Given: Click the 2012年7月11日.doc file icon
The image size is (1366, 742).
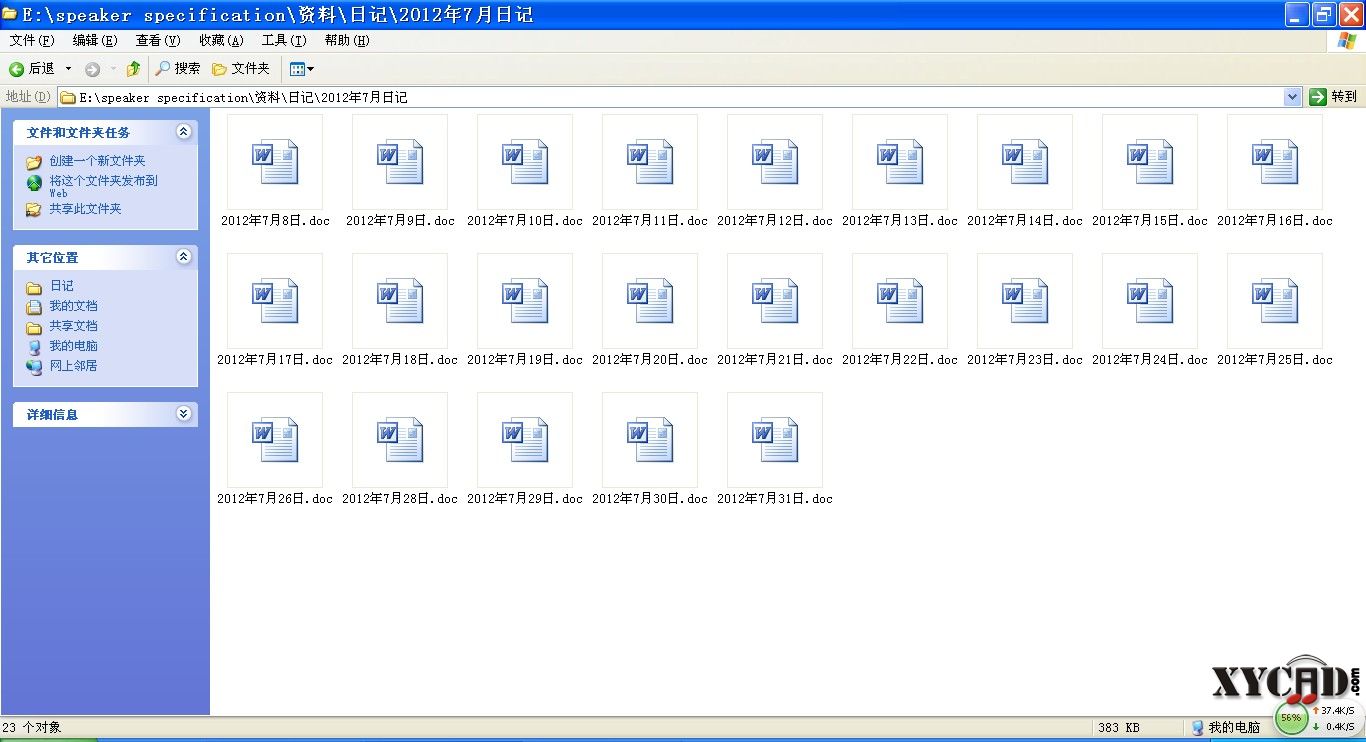Looking at the screenshot, I should click(x=650, y=162).
